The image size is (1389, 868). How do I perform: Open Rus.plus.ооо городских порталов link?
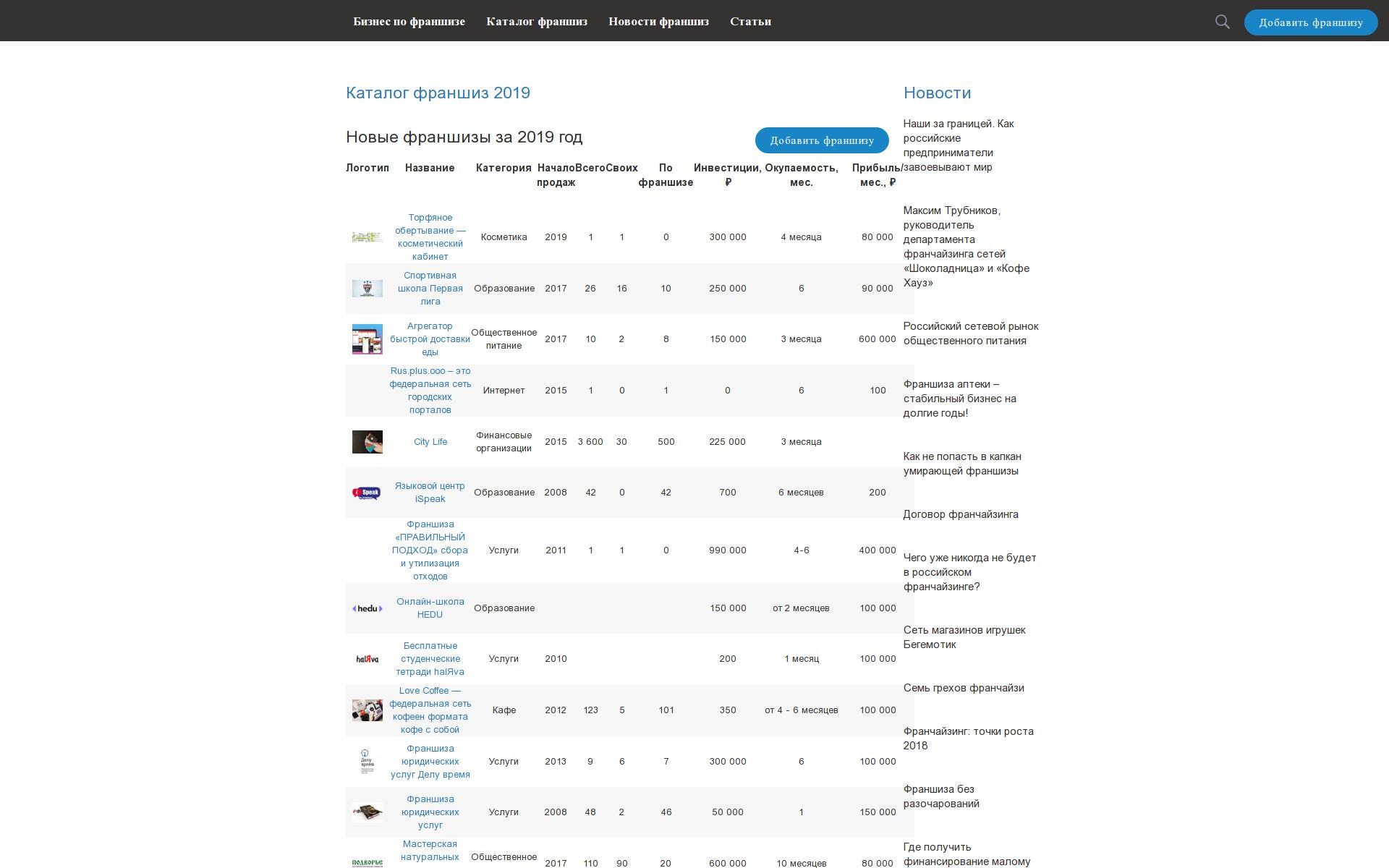coord(430,391)
